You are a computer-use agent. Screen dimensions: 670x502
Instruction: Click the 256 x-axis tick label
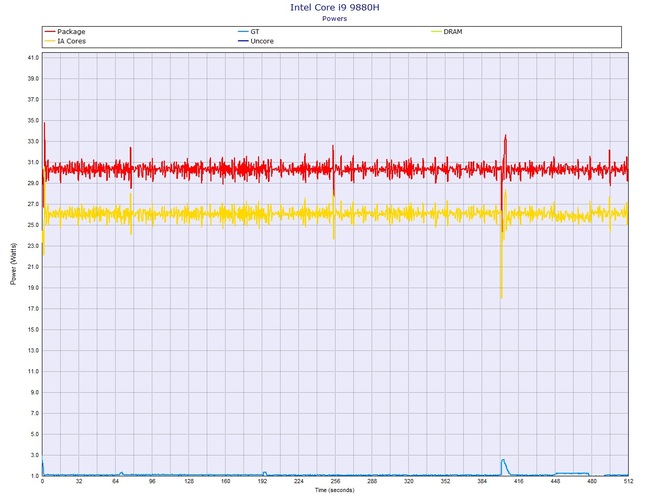pyautogui.click(x=335, y=481)
